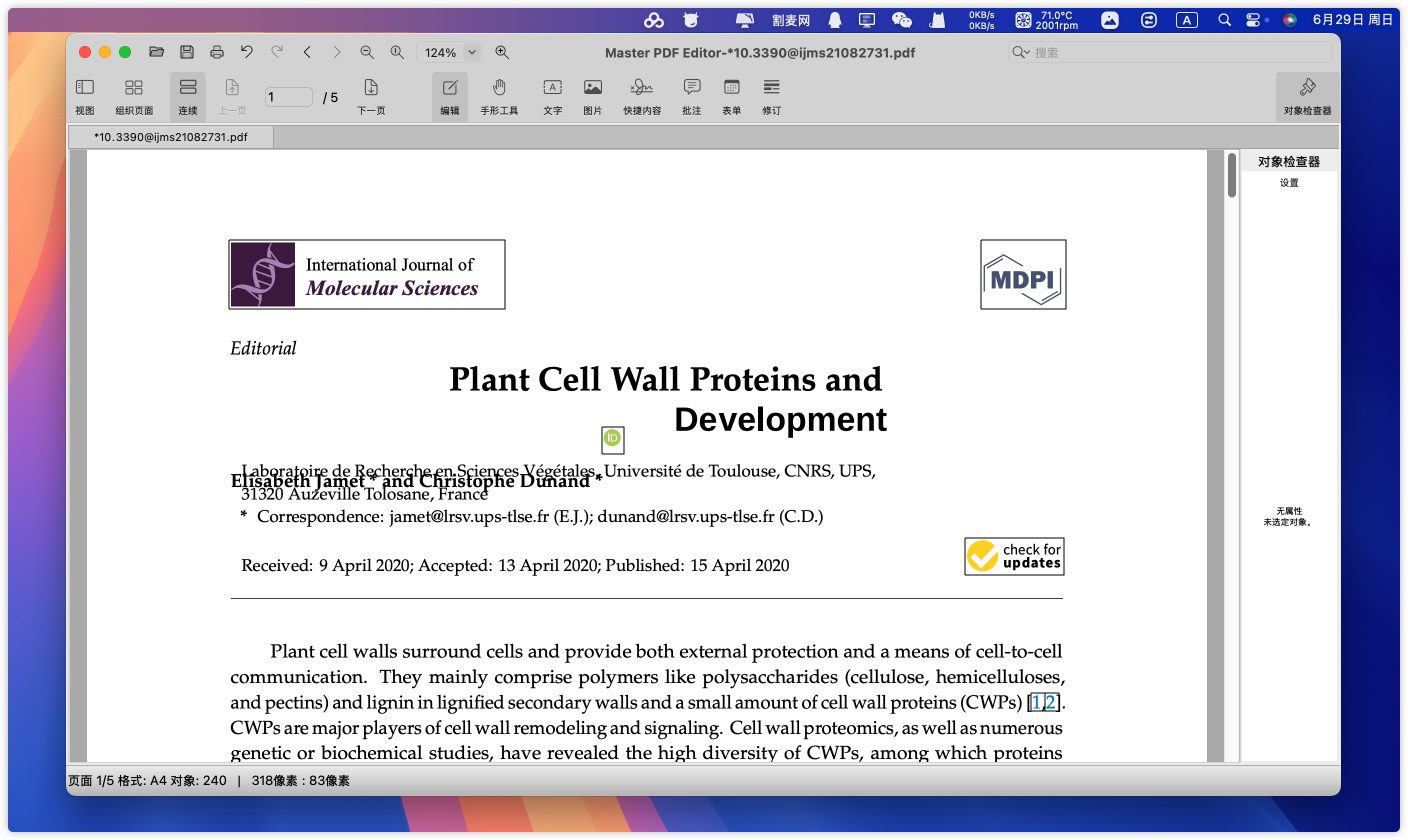
Task: Choose the Text tool (文字)
Action: point(552,95)
